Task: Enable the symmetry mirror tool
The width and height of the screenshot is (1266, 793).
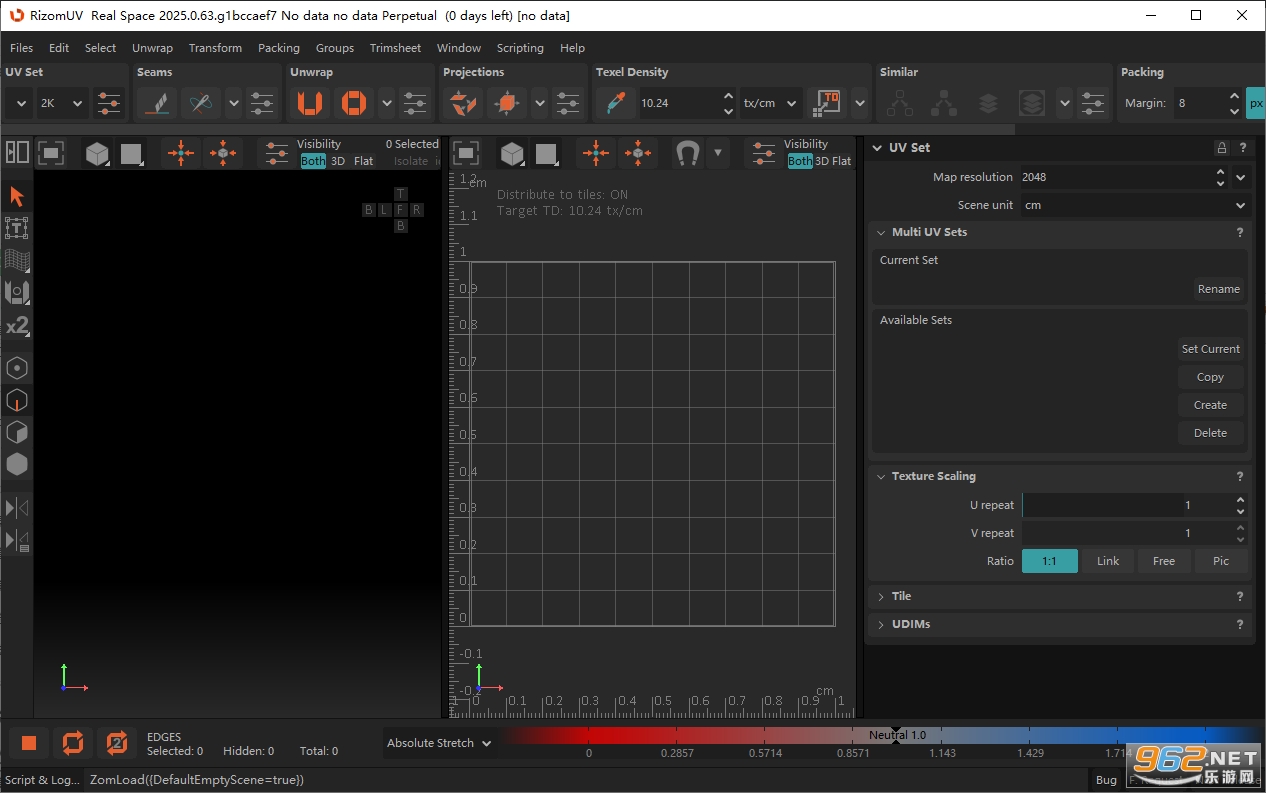Action: click(x=17, y=507)
